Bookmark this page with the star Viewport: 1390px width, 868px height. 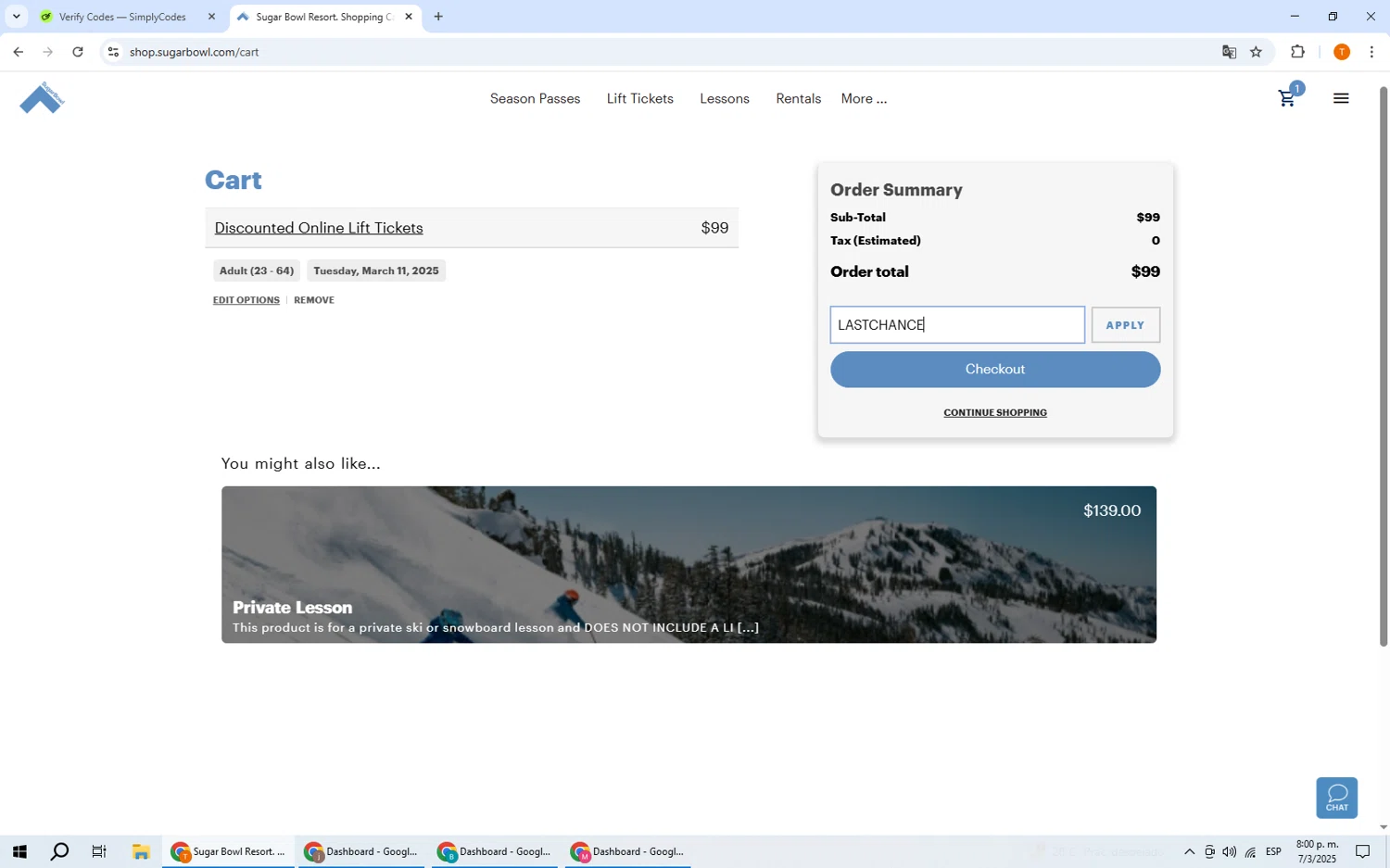click(1256, 52)
